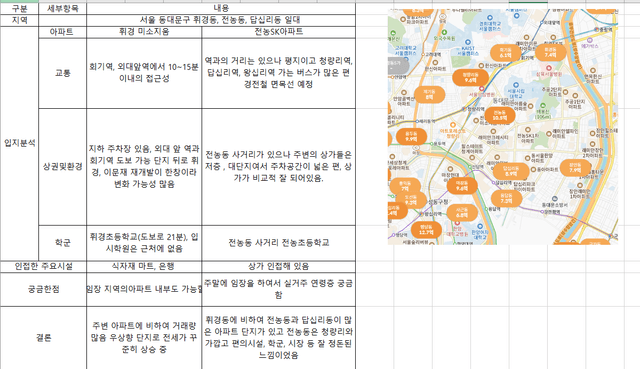Viewport: 640px width, 369px height.
Task: Select the 장안동 7.9억 map bubble
Action: 575,167
